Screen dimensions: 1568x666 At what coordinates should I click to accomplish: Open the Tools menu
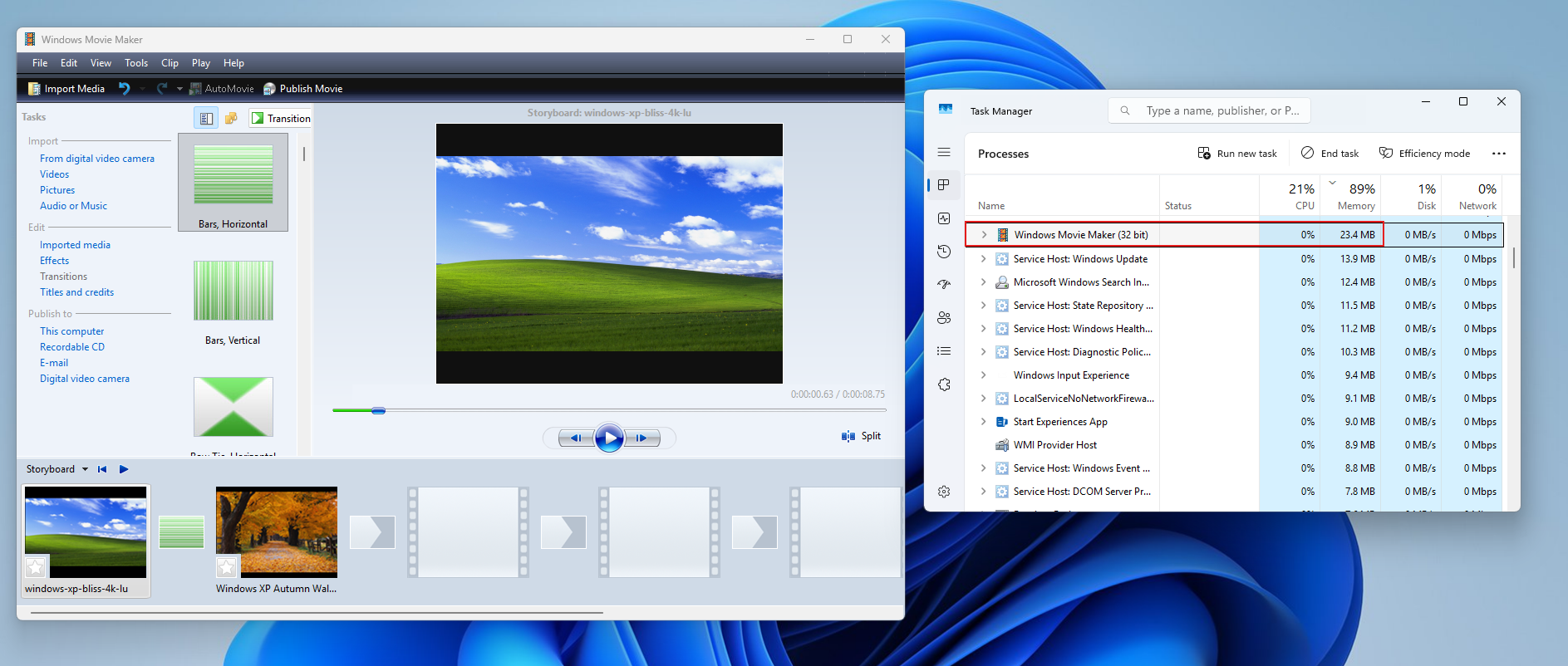(136, 63)
